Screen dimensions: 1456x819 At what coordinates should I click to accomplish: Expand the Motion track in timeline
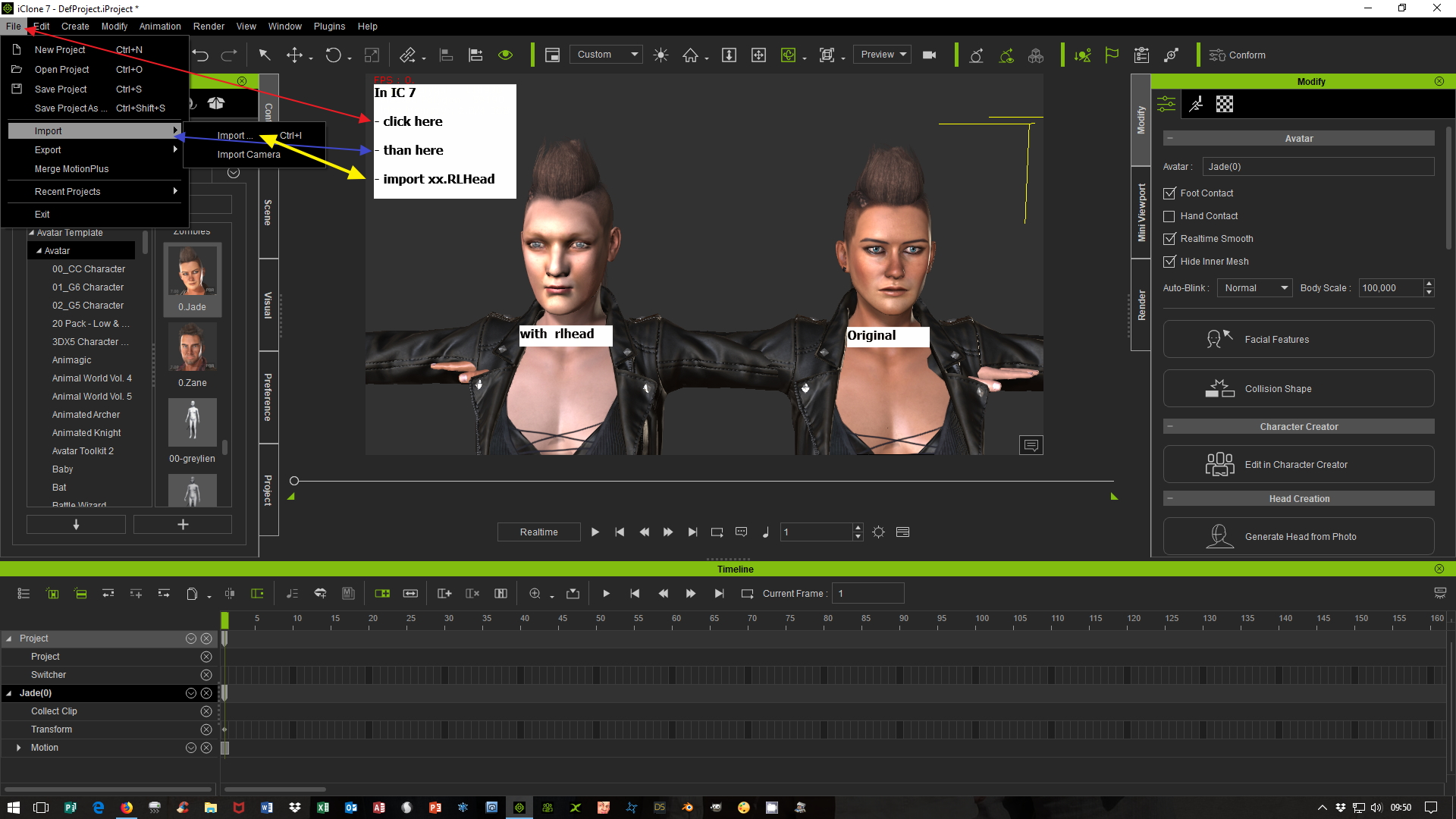coord(18,748)
